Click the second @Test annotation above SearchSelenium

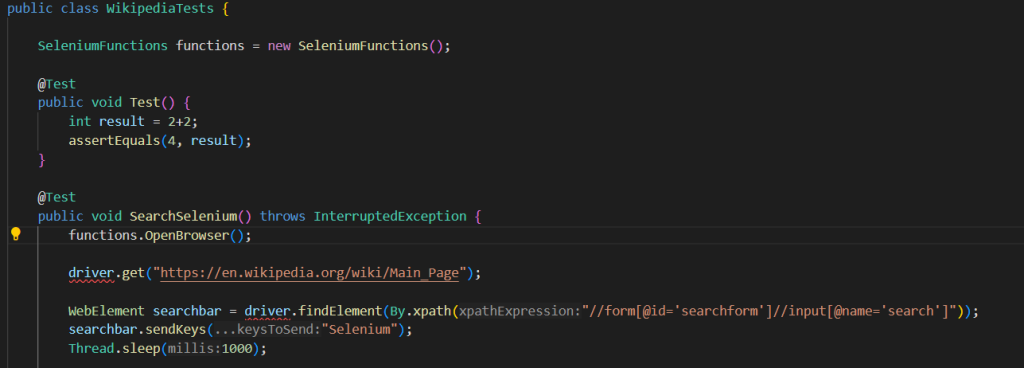[57, 197]
